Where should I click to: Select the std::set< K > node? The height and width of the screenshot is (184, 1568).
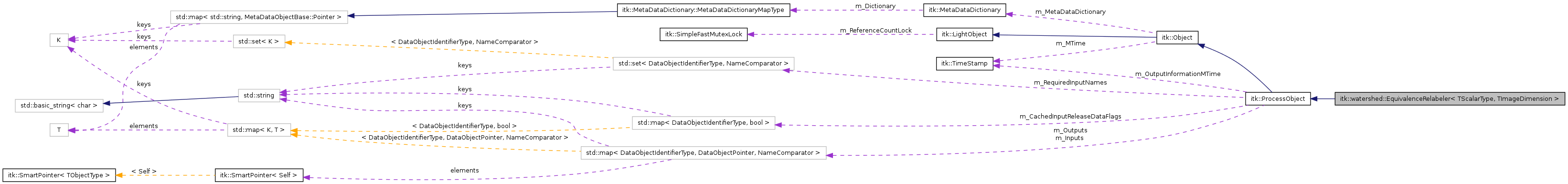pyautogui.click(x=259, y=42)
